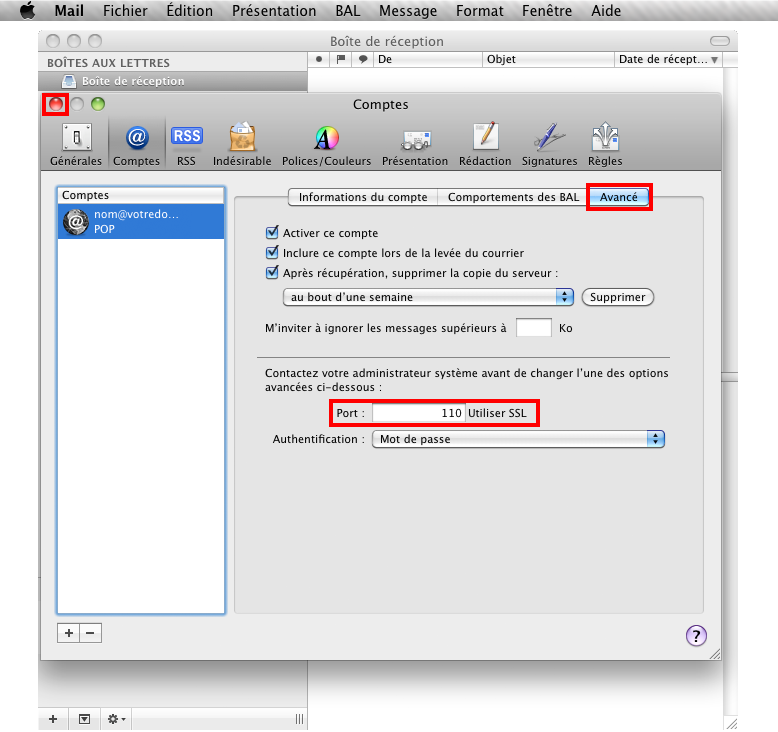Click the message size Ko input field

coord(533,328)
